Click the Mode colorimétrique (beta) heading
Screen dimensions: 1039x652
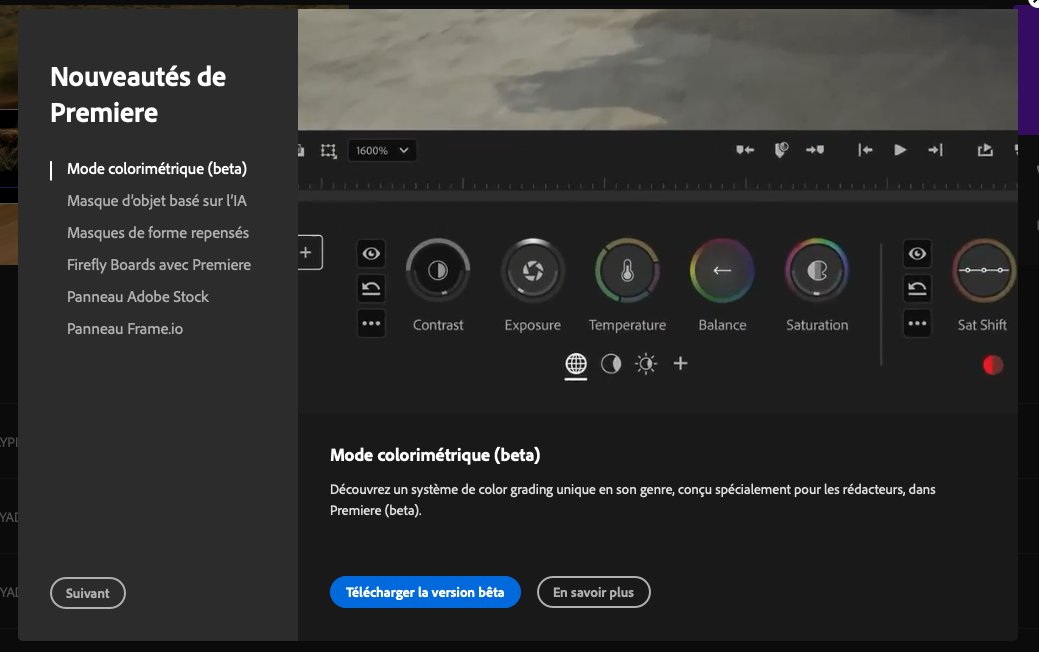435,455
